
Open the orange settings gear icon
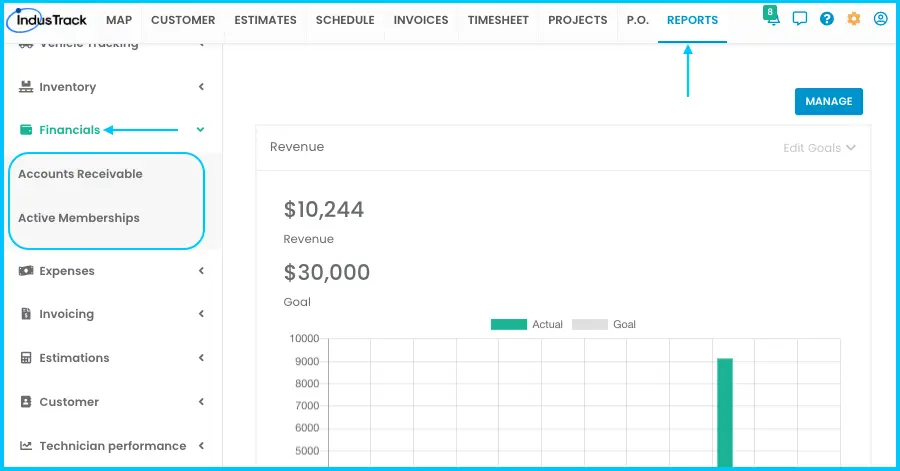click(854, 19)
